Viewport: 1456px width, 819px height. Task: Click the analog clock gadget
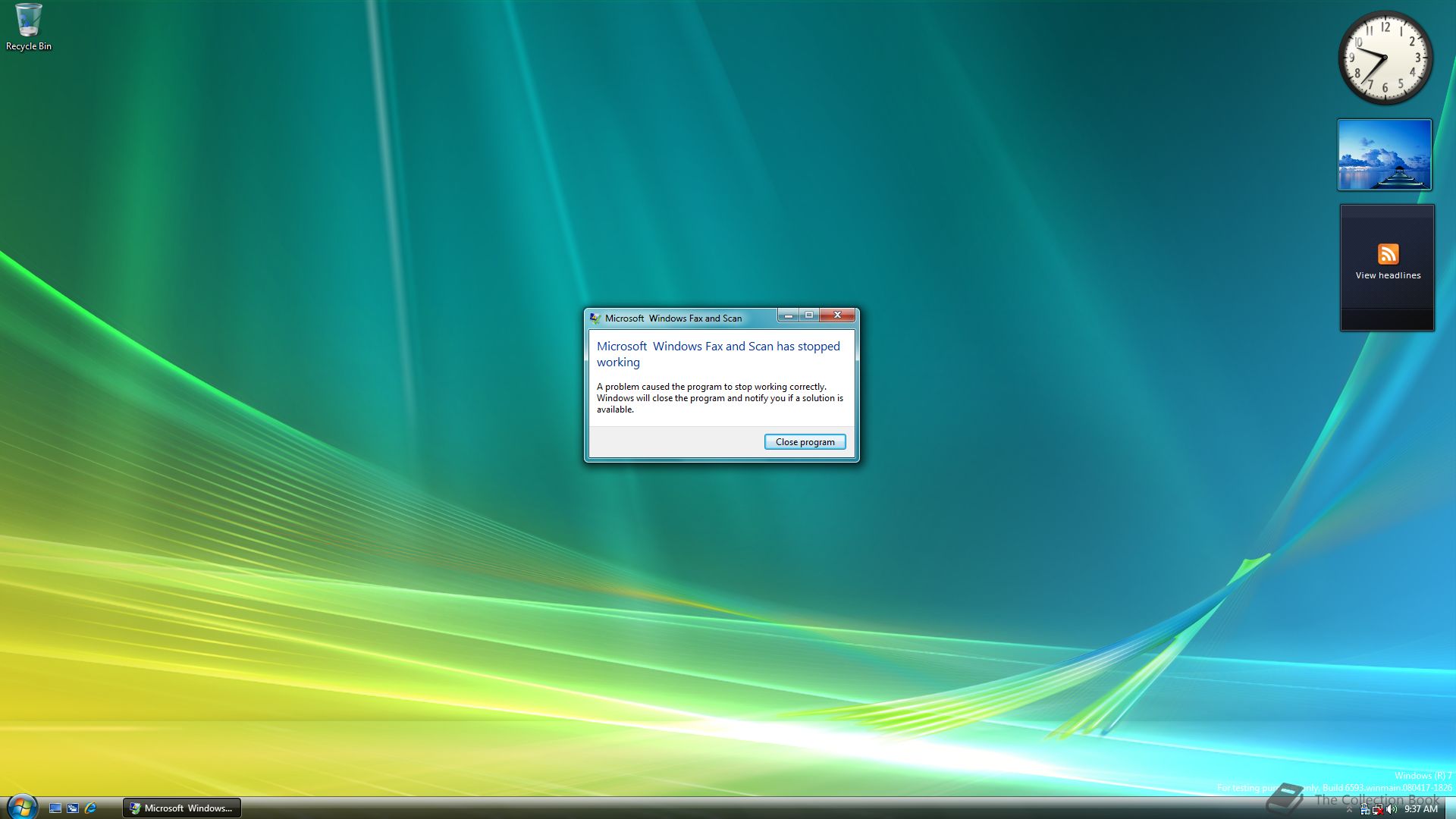click(x=1385, y=58)
